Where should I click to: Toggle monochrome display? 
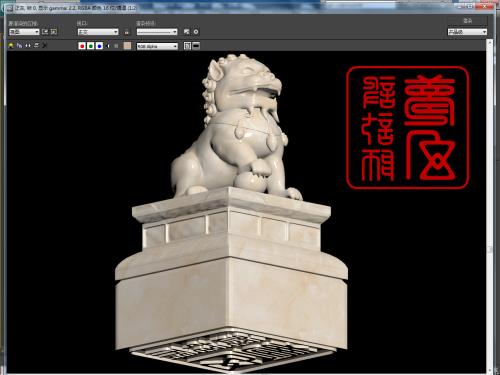(x=116, y=46)
